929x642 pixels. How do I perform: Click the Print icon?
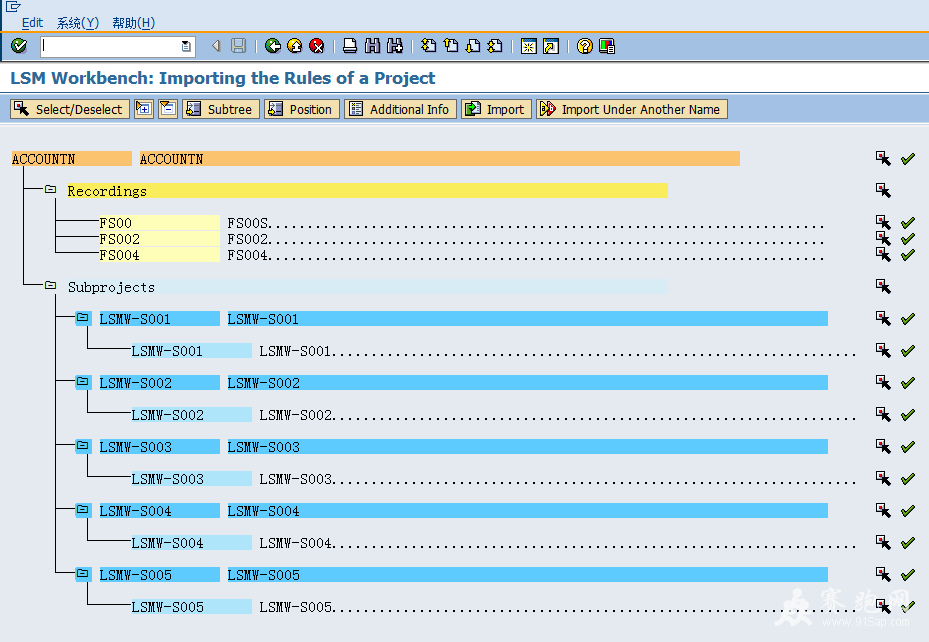350,46
